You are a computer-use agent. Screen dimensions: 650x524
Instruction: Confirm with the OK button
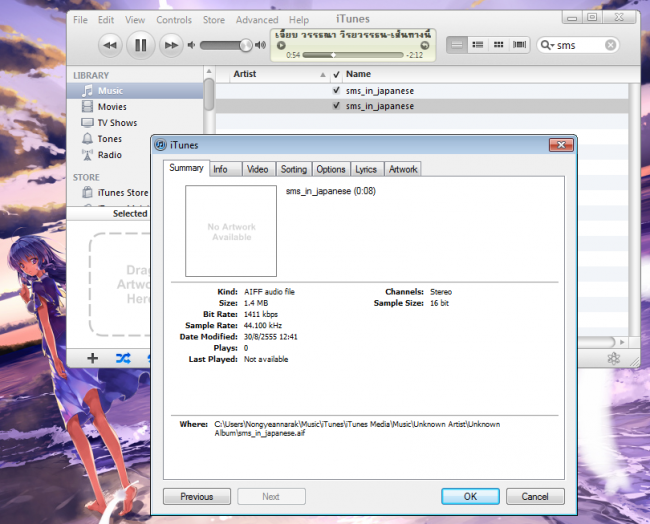471,496
